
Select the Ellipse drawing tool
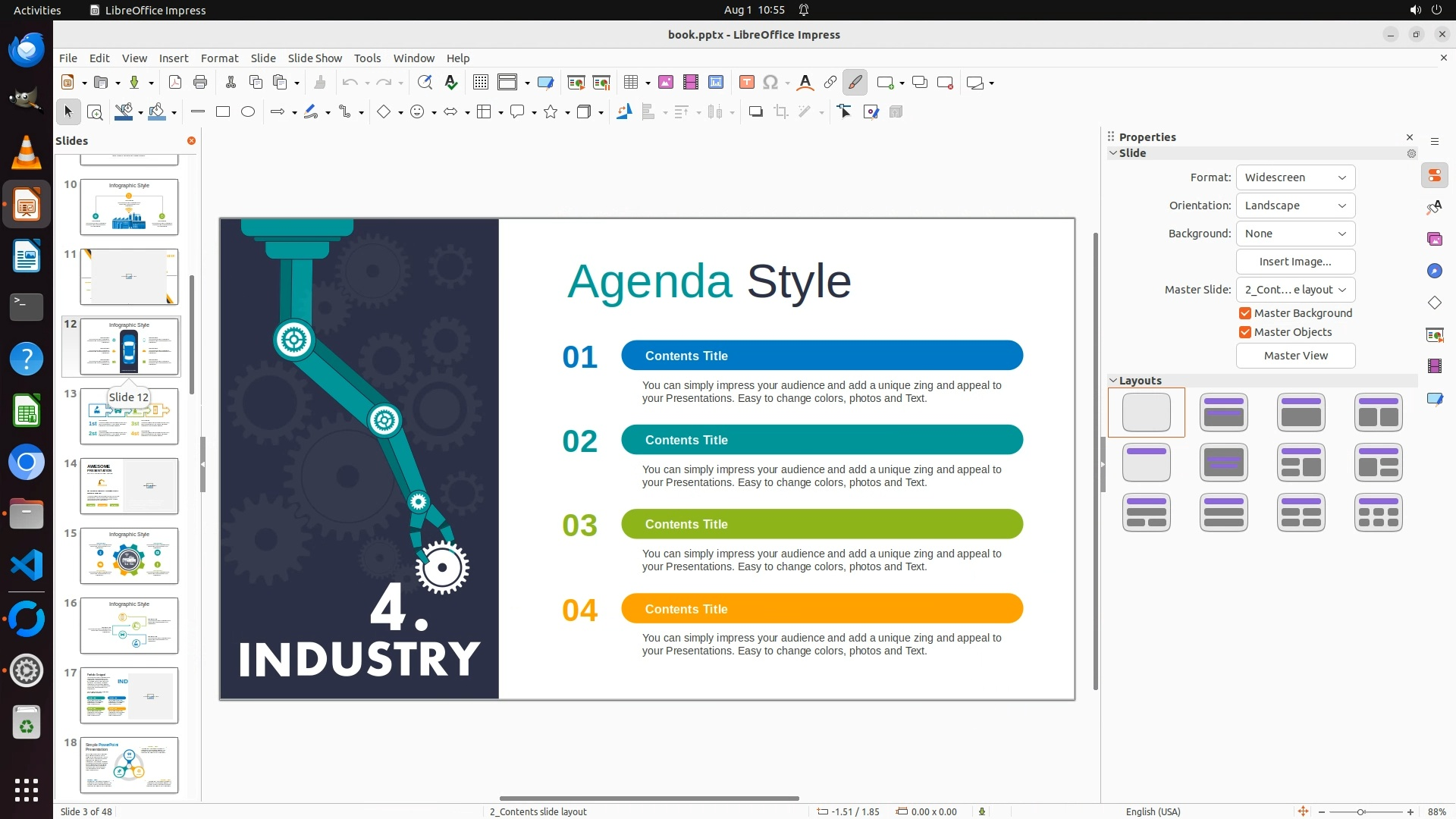(x=248, y=111)
